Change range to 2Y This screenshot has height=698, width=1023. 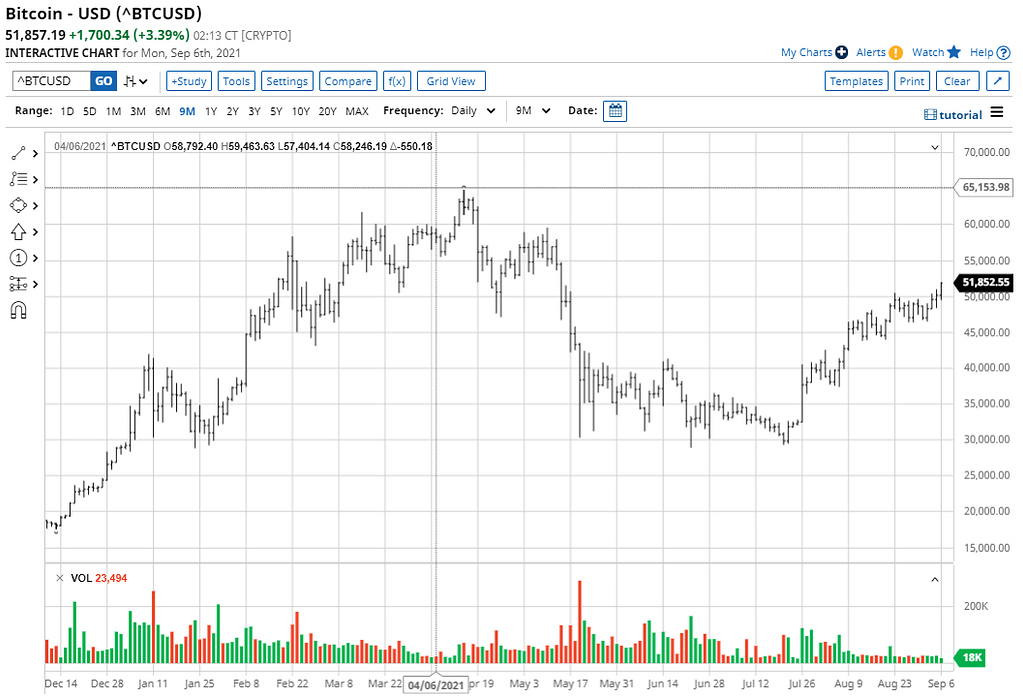coord(233,112)
